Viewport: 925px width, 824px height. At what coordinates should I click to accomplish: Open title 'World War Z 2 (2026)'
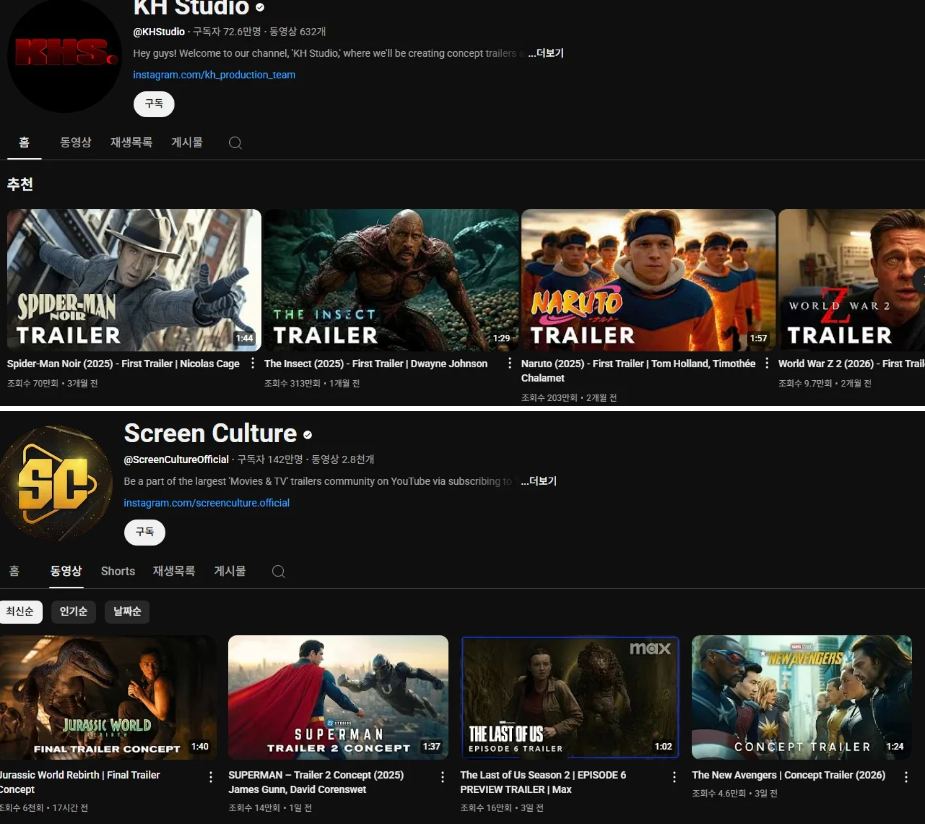pos(851,363)
